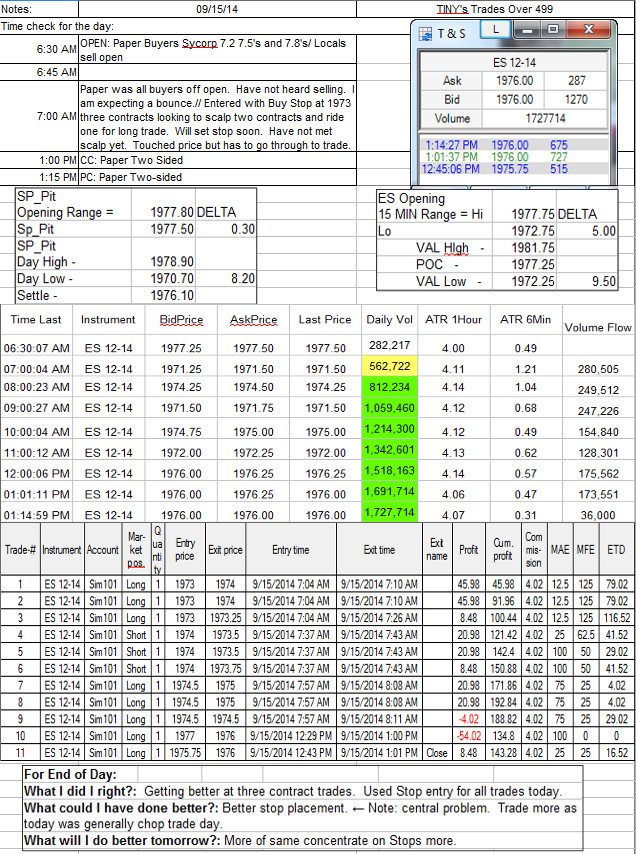The image size is (636, 854).
Task: Click the 06:30:07 AM Time Last cell
Action: 36,348
